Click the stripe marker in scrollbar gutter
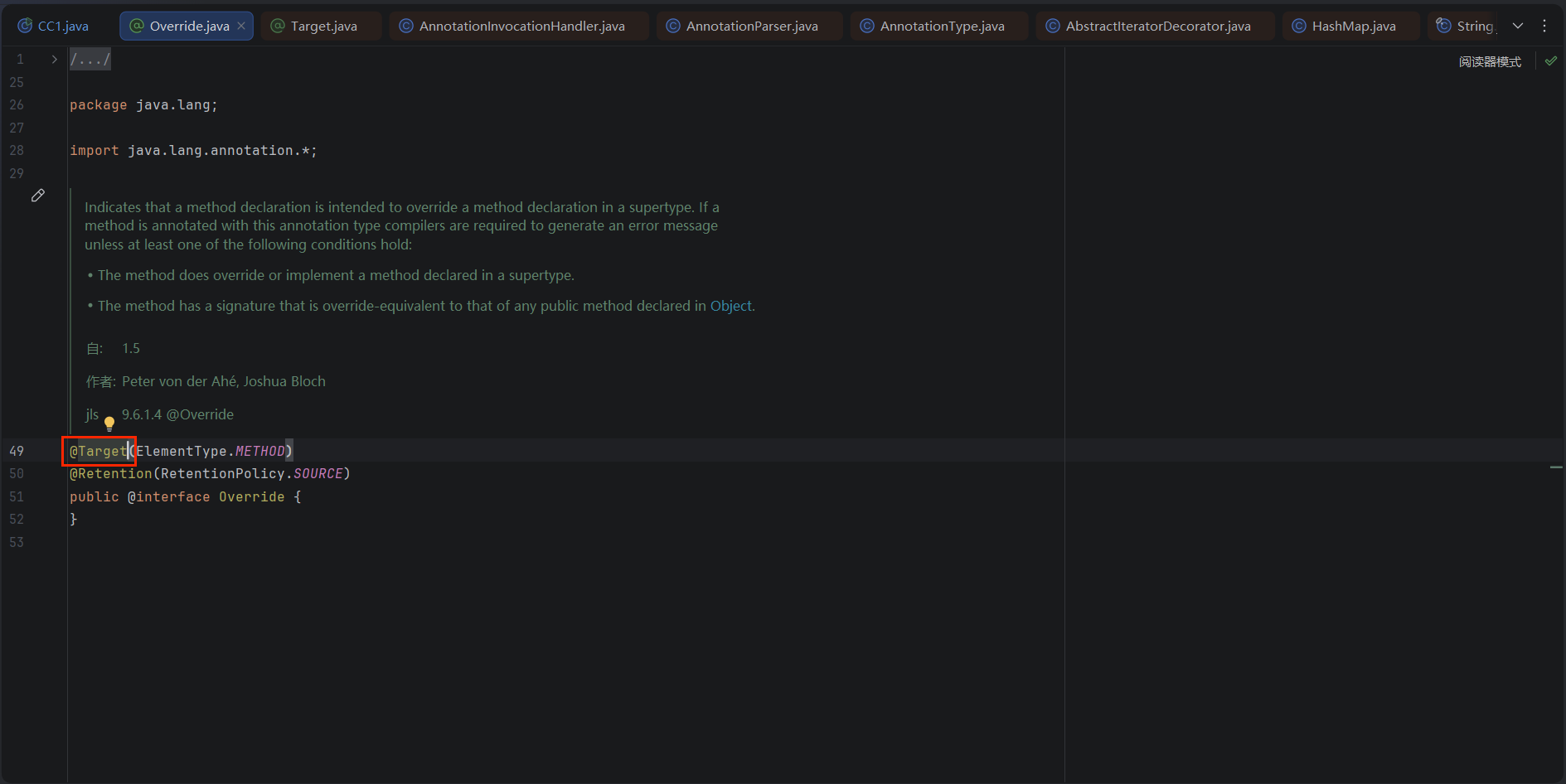This screenshot has height=784, width=1566. point(1556,468)
